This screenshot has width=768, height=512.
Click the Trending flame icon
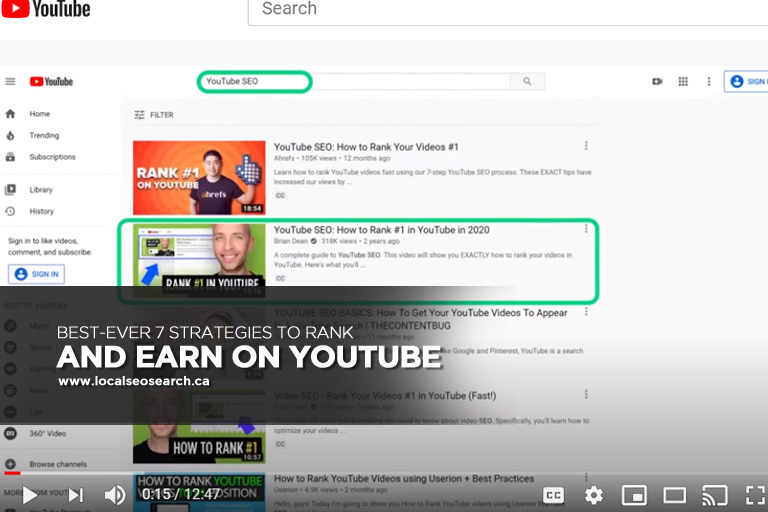[10, 135]
